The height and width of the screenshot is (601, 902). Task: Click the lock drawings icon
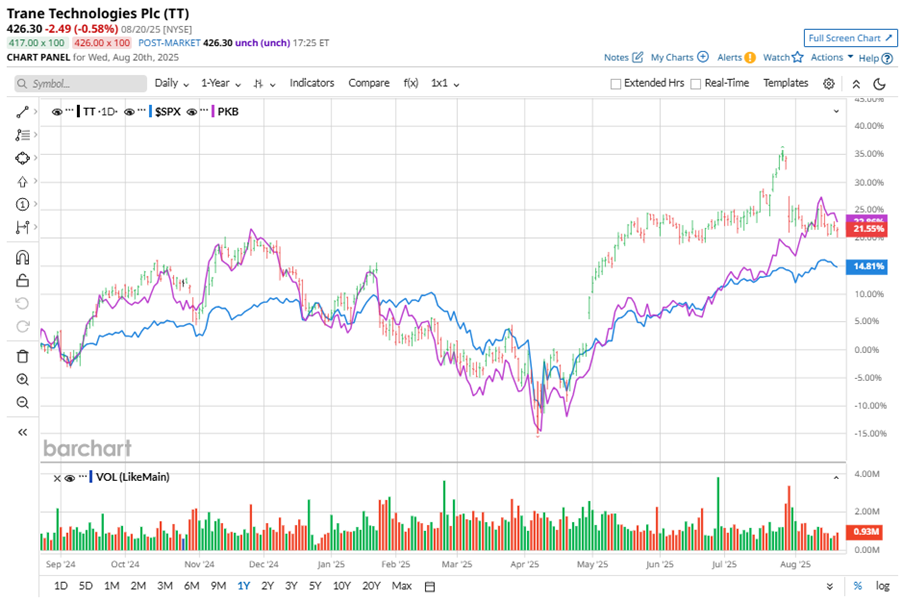tap(22, 280)
